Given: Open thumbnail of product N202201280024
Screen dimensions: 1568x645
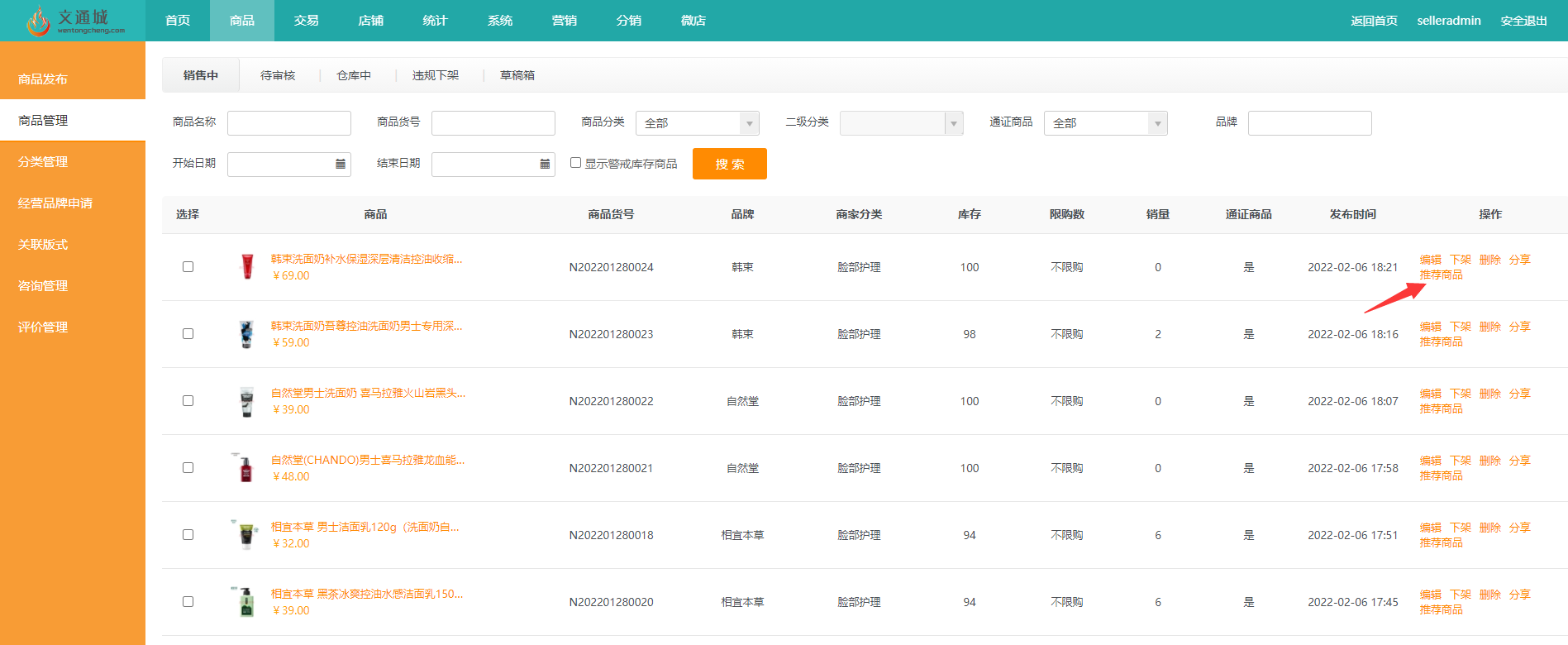Looking at the screenshot, I should [x=246, y=267].
